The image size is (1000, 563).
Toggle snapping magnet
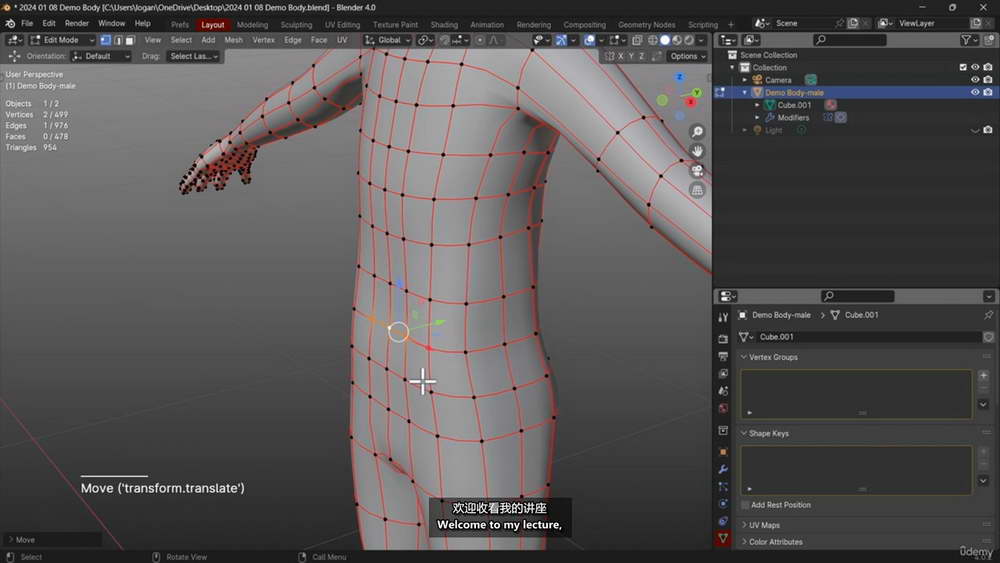click(x=445, y=40)
